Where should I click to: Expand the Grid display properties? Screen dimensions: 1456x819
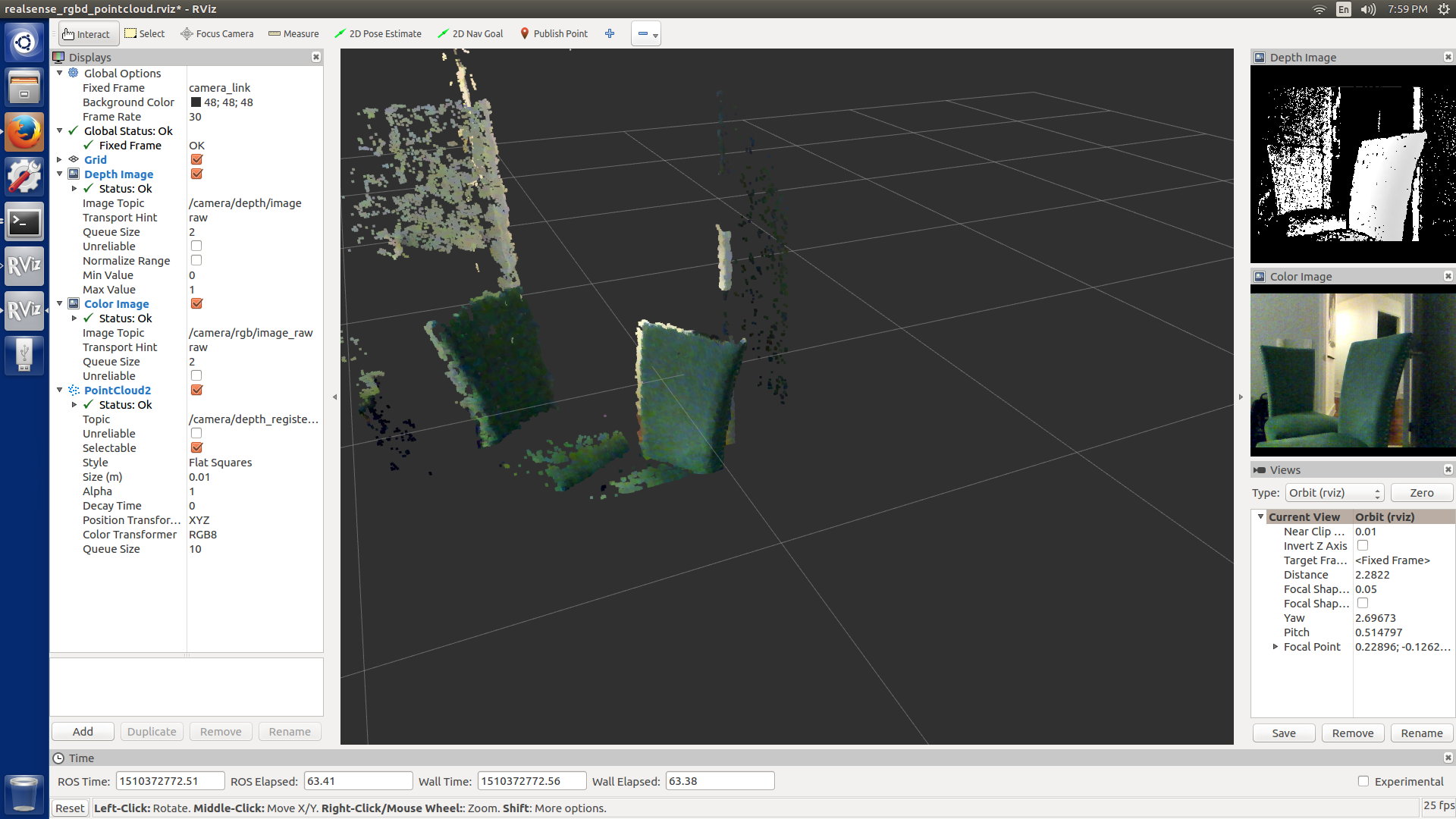point(60,160)
